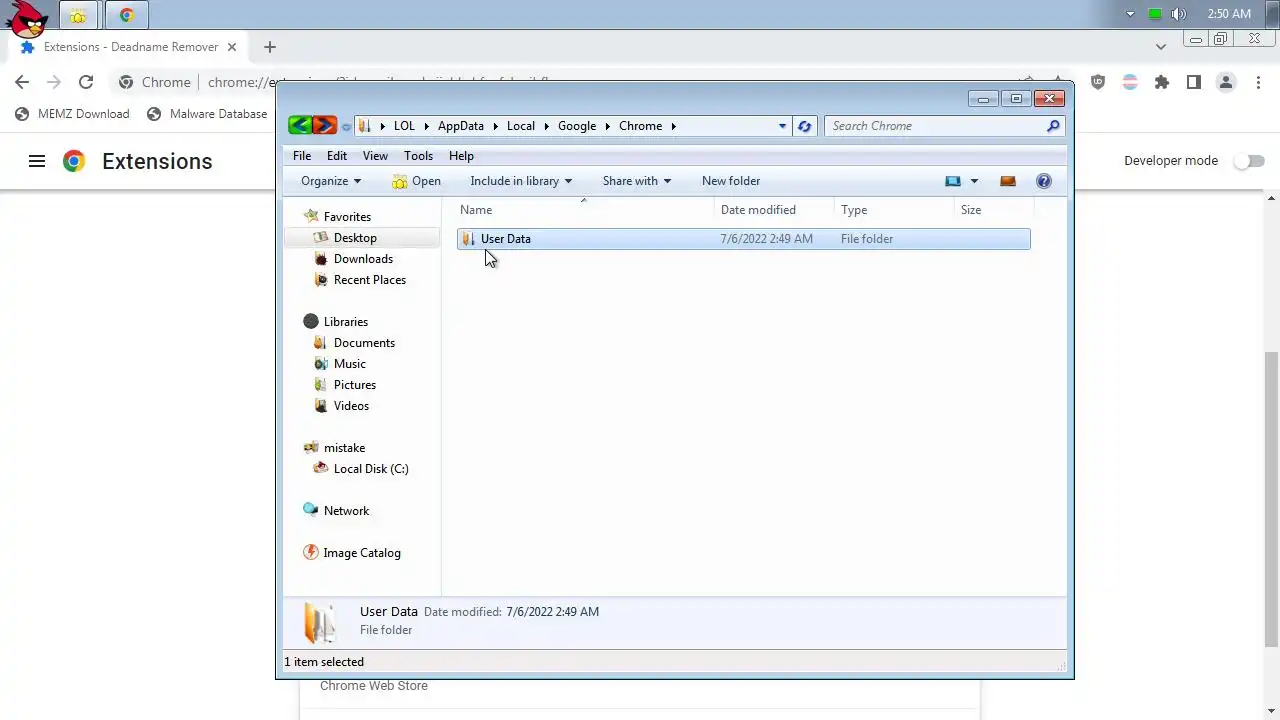1280x720 pixels.
Task: Open the Edit menu
Action: (337, 156)
